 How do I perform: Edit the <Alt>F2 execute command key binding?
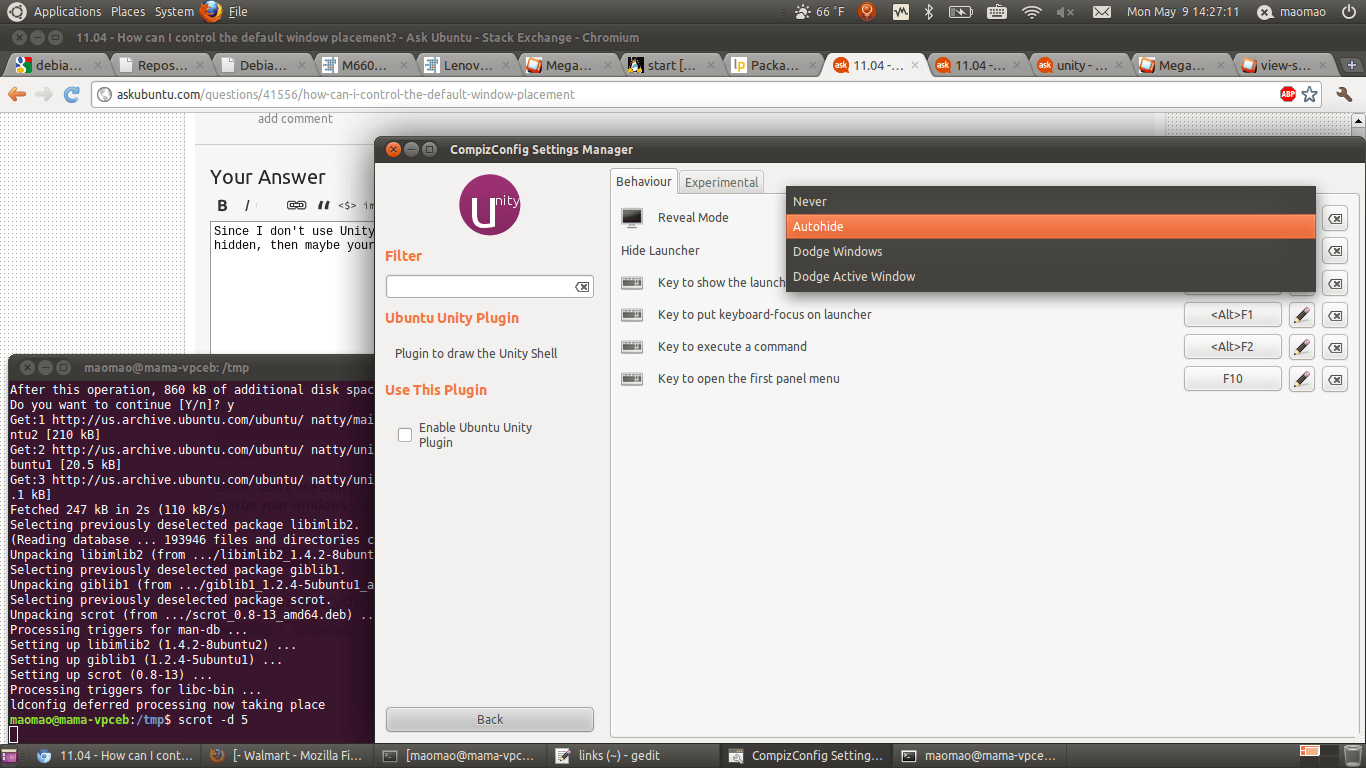click(1301, 347)
